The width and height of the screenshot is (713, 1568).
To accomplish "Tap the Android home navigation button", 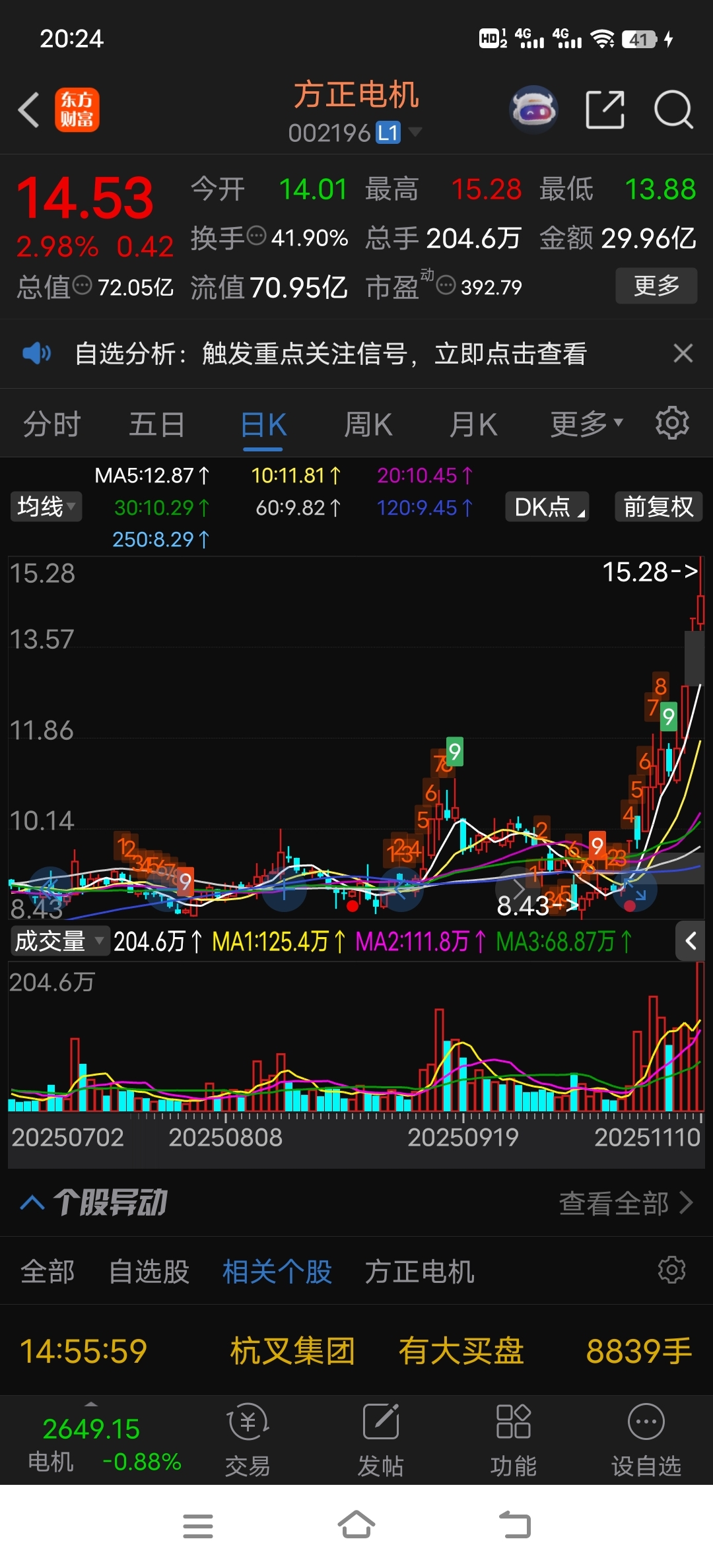I will (x=356, y=1524).
